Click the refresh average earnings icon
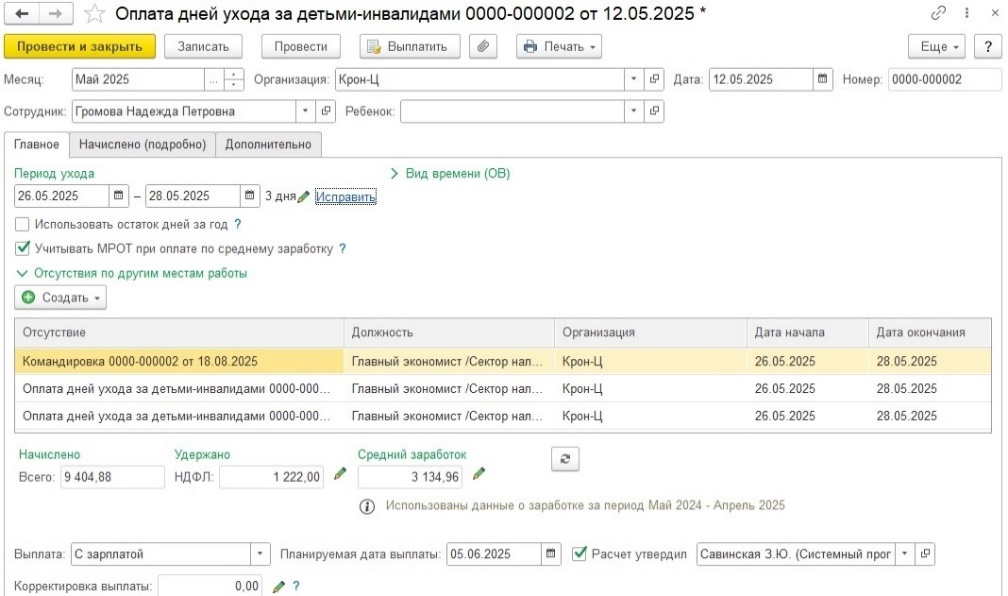The width and height of the screenshot is (1008, 596). pos(565,458)
